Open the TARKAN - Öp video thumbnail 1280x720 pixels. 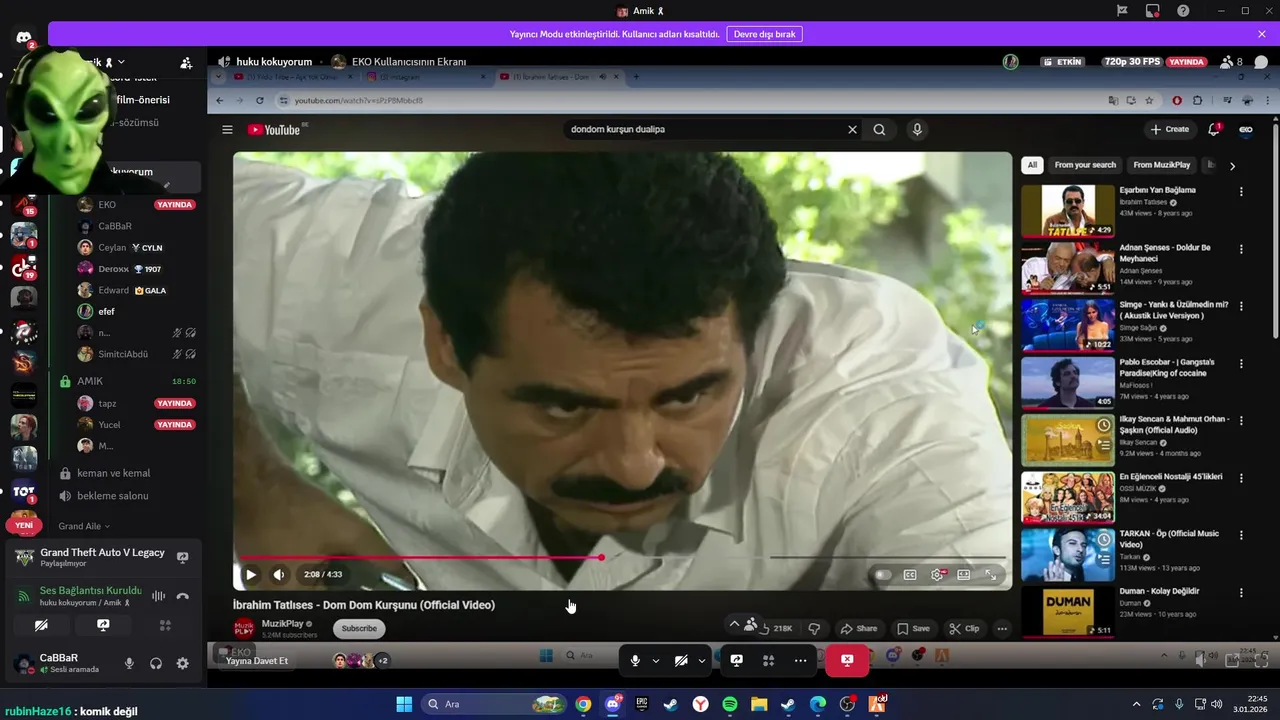click(x=1067, y=555)
